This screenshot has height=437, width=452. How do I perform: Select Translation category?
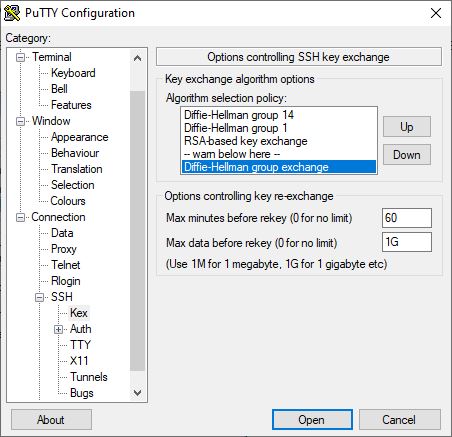[x=77, y=169]
